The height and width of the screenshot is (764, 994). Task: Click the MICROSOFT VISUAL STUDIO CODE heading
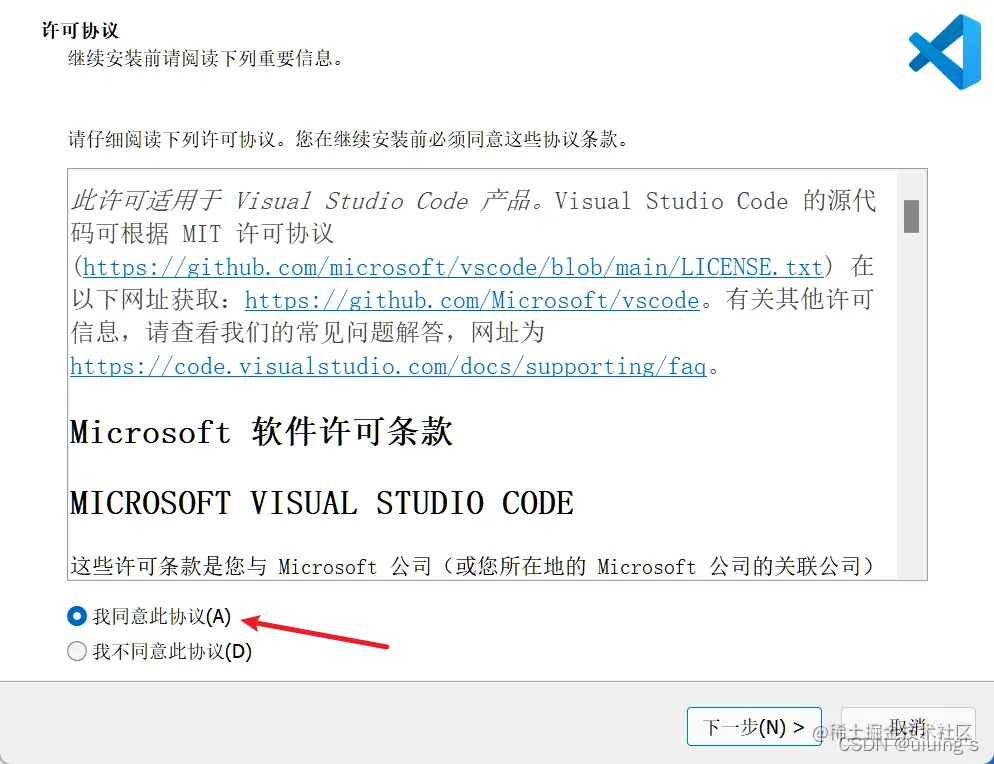coord(321,503)
